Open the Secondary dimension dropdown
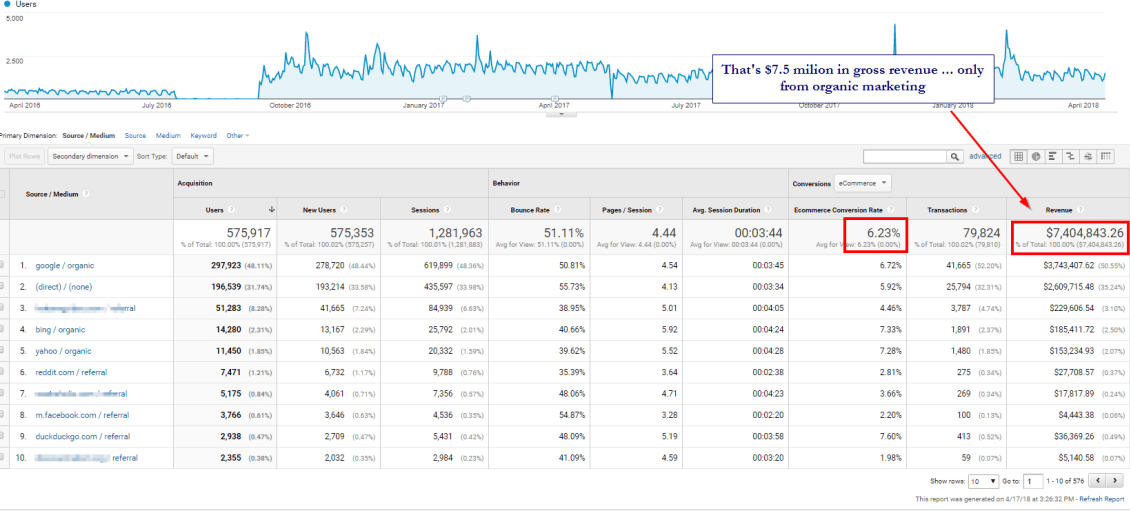The height and width of the screenshot is (511, 1130). coord(90,156)
